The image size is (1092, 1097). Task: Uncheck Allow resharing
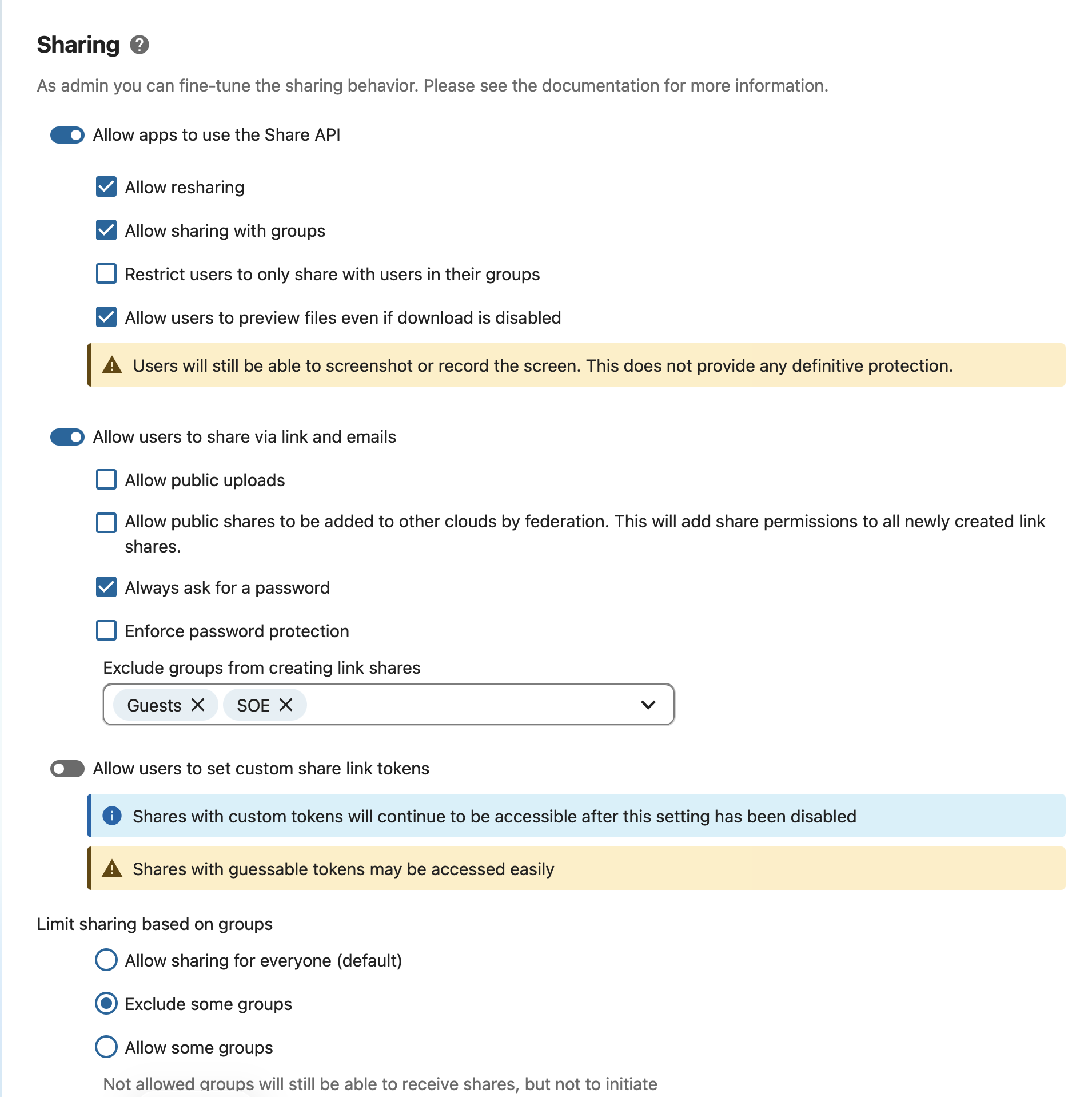pos(106,187)
